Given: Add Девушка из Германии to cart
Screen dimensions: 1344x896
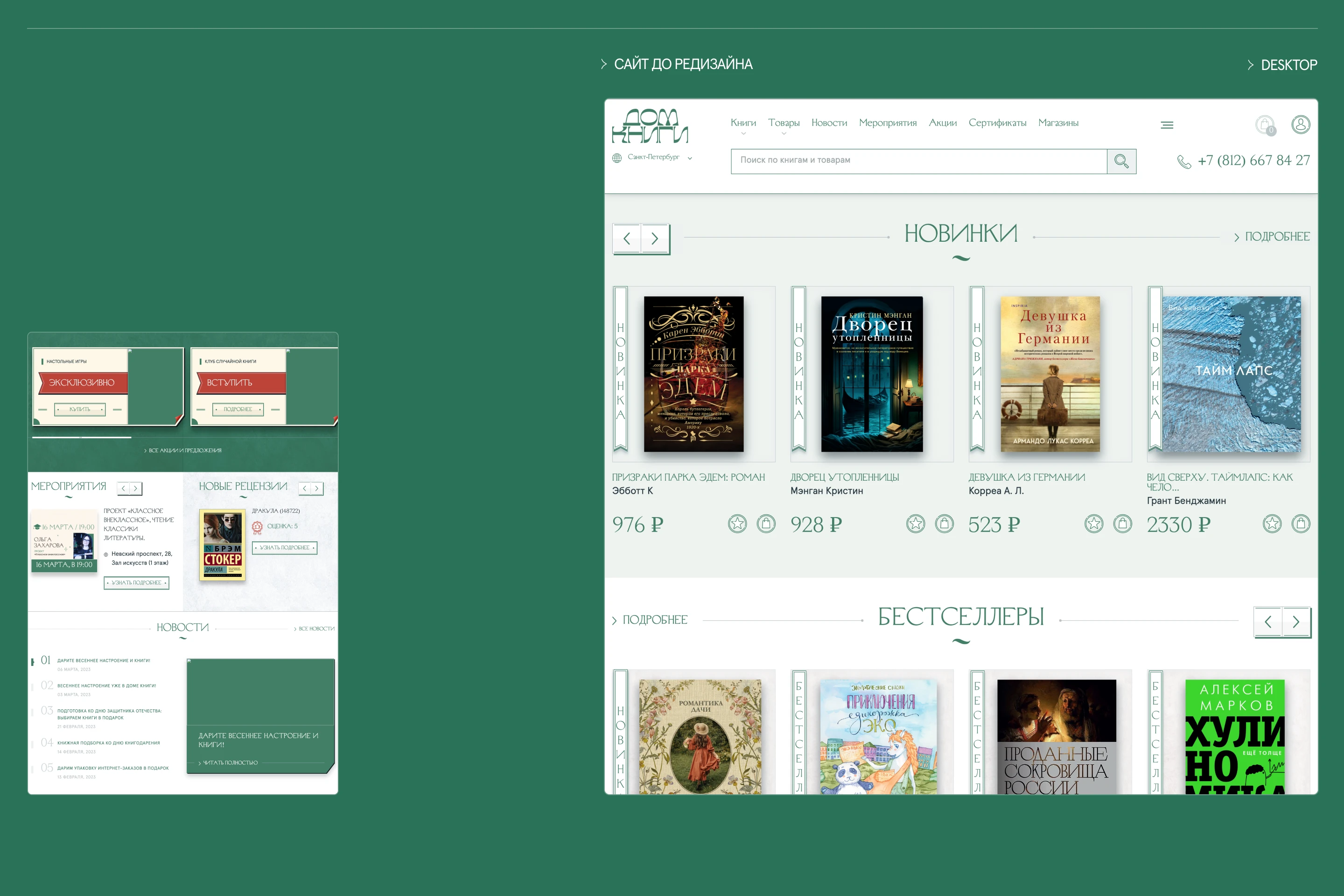Looking at the screenshot, I should coord(1122,524).
